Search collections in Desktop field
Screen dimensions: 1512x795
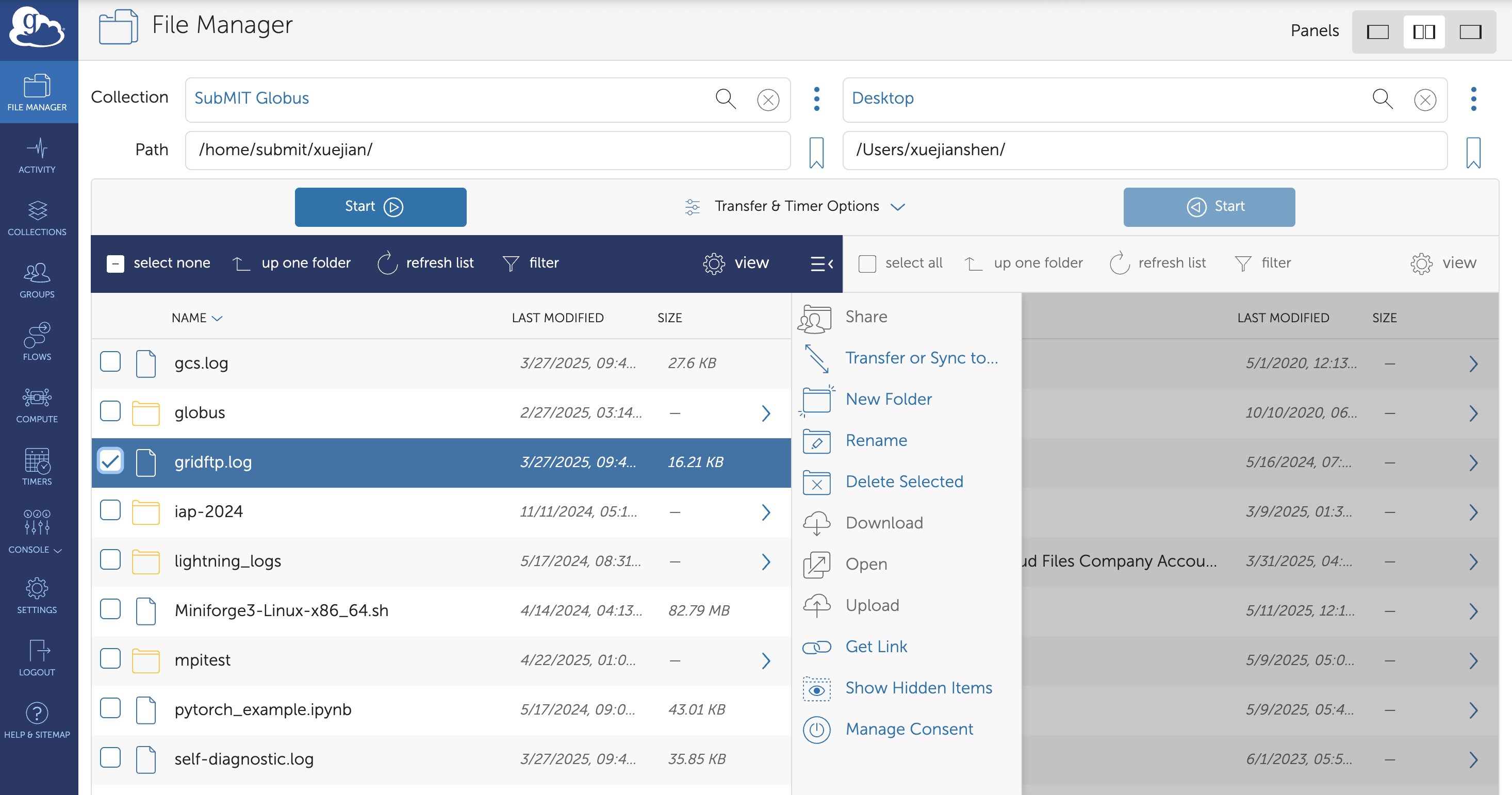pyautogui.click(x=1382, y=98)
